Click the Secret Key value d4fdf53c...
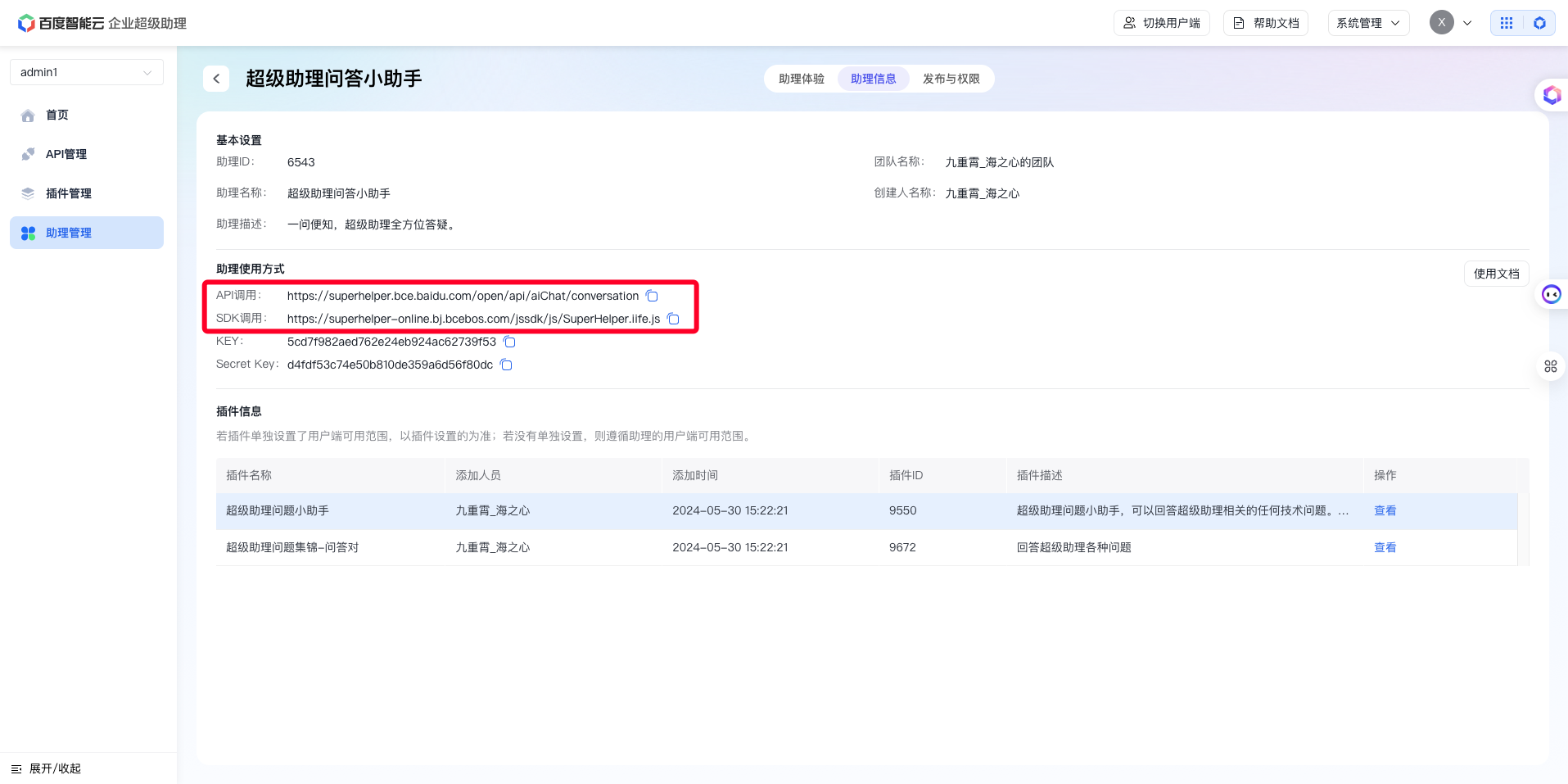1568x784 pixels. click(390, 365)
